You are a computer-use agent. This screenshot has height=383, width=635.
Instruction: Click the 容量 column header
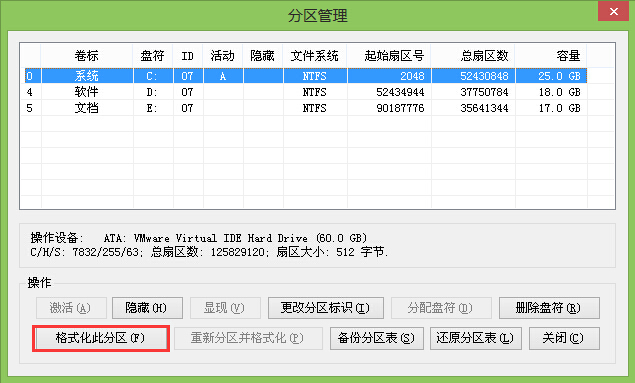click(551, 55)
